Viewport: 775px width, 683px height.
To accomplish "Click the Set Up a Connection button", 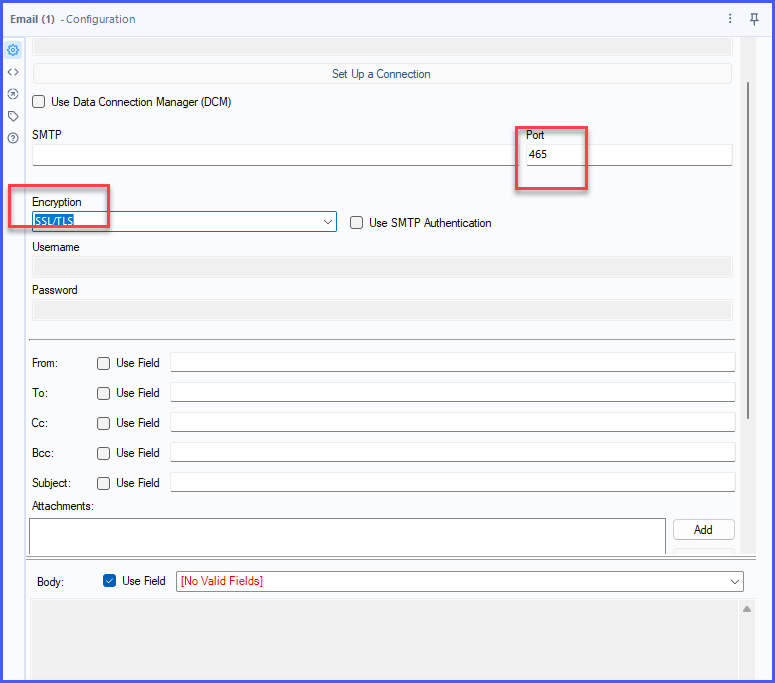I will [381, 74].
